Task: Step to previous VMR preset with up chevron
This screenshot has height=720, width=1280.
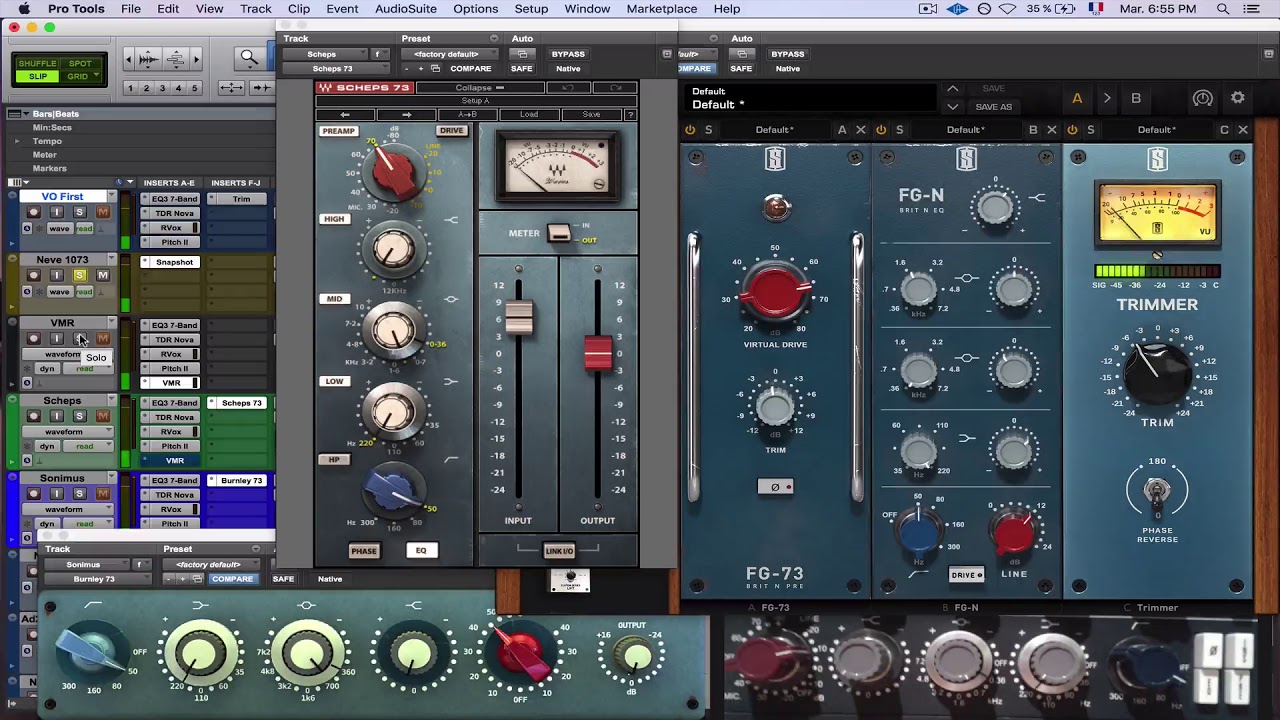Action: coord(953,89)
